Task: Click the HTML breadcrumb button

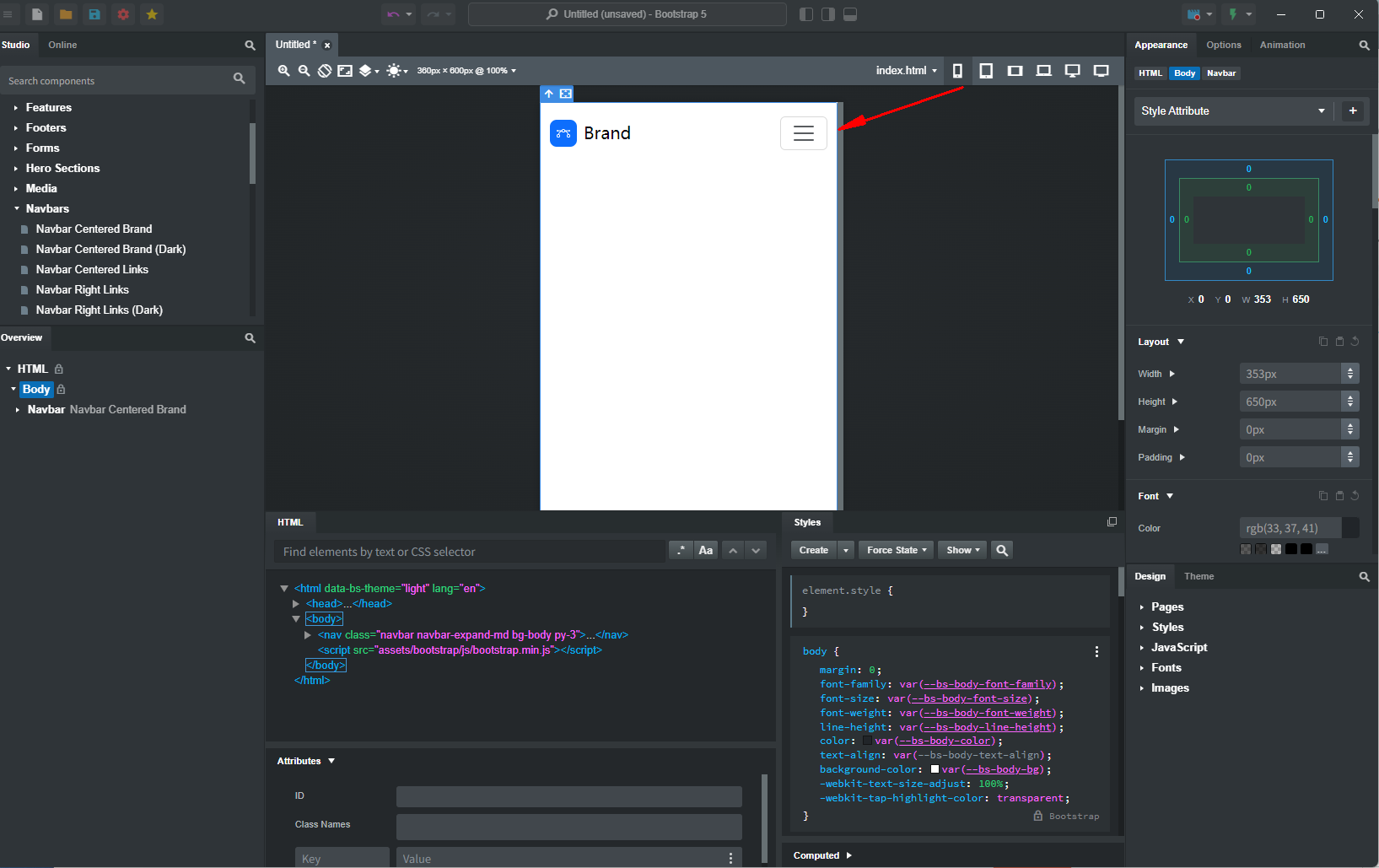Action: tap(1150, 73)
